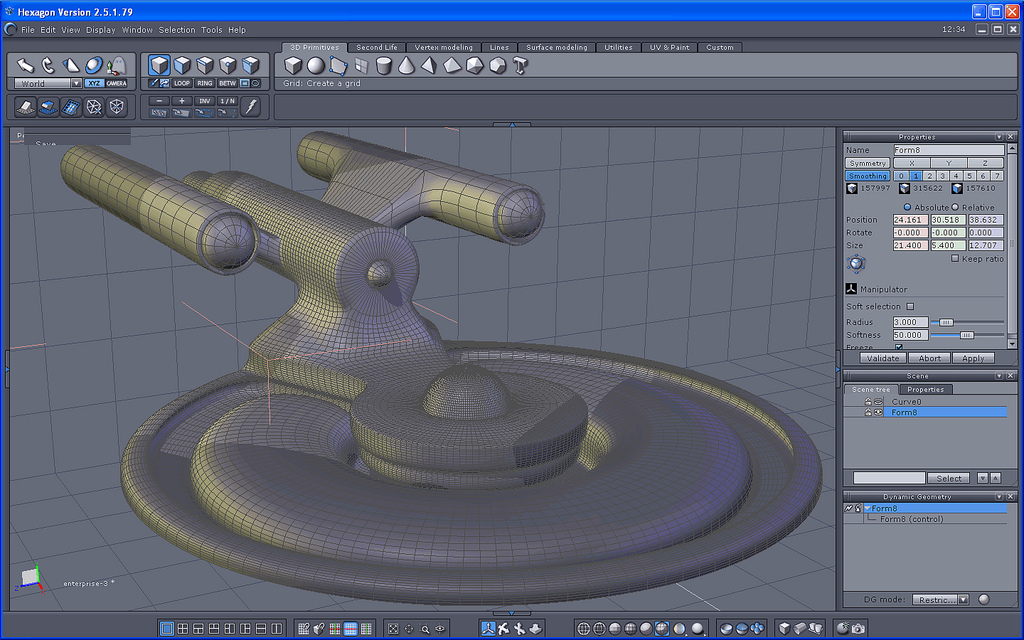Open the UV & Paint tab

(669, 47)
